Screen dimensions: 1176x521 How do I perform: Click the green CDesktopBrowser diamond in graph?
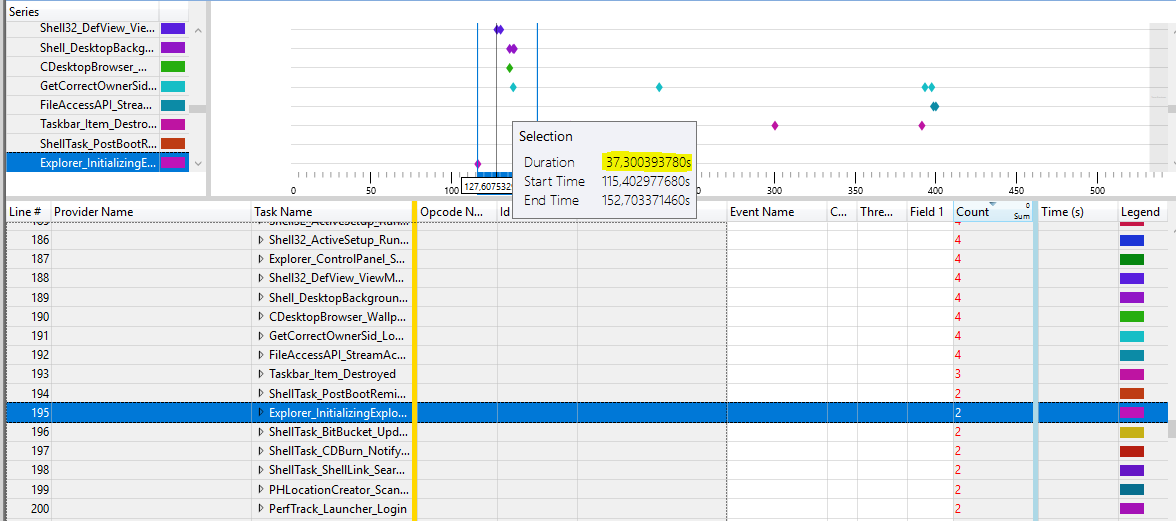(x=509, y=67)
